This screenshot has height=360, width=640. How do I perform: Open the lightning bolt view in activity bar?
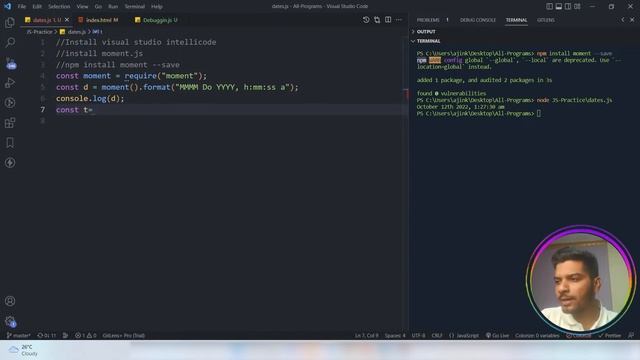10,163
